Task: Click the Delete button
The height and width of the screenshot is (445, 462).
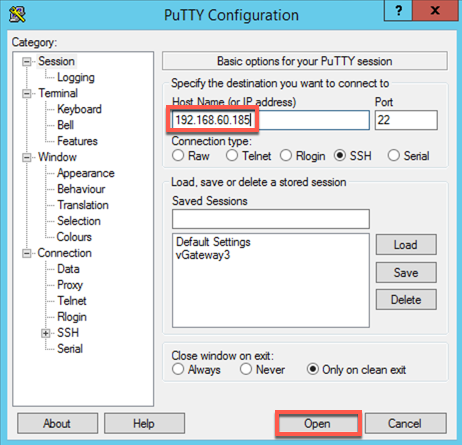Action: pos(406,300)
